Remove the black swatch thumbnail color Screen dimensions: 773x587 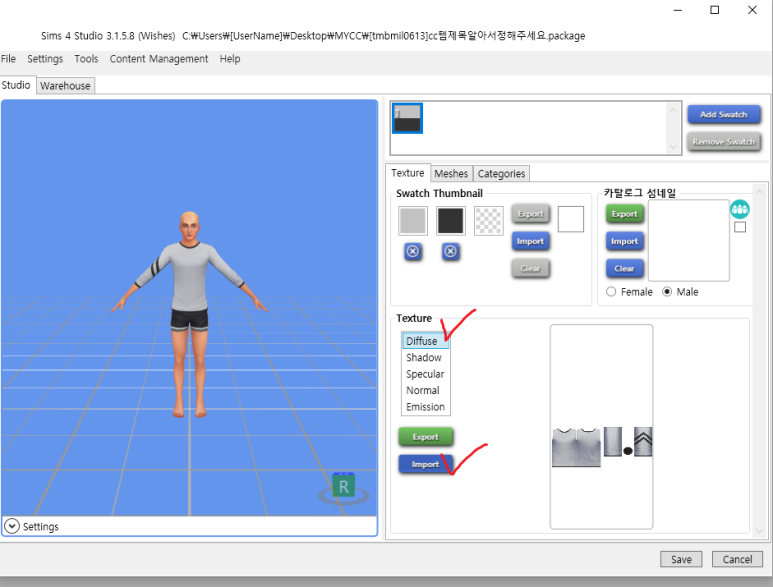point(450,251)
